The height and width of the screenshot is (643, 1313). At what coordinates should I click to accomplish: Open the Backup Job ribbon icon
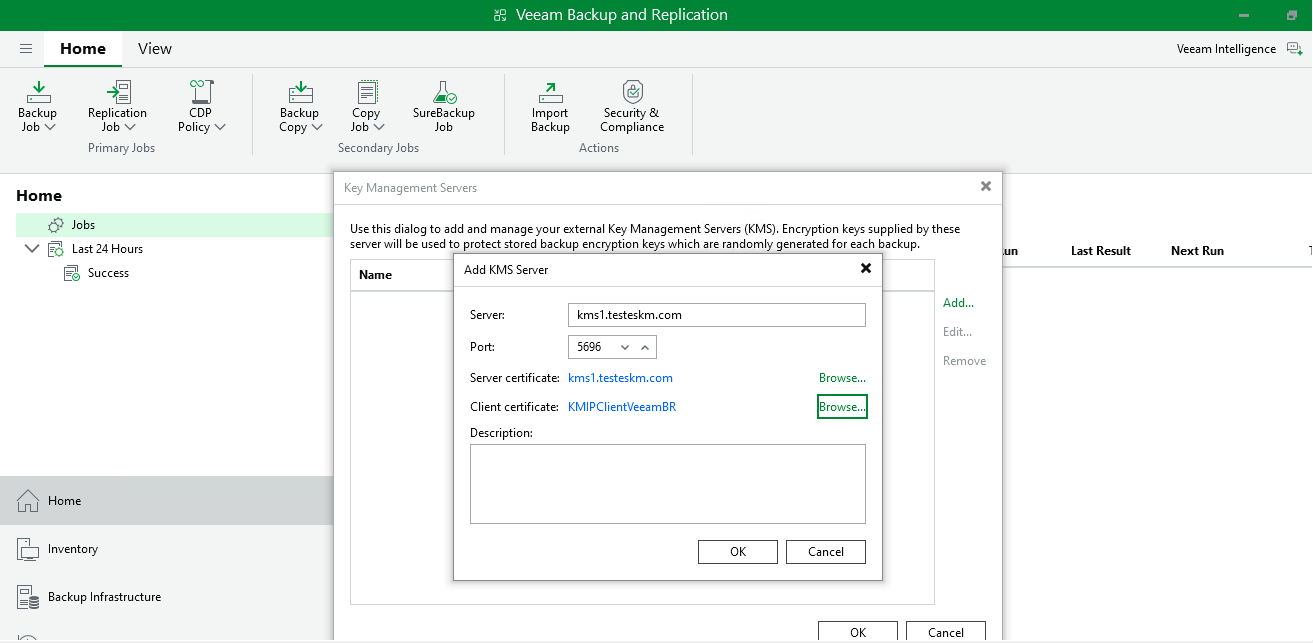(x=38, y=92)
